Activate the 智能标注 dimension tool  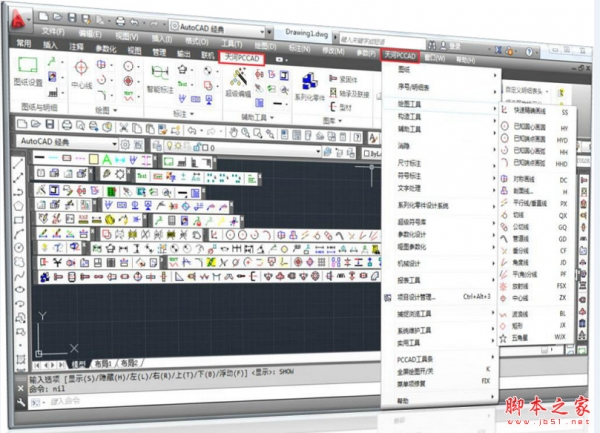pyautogui.click(x=160, y=79)
